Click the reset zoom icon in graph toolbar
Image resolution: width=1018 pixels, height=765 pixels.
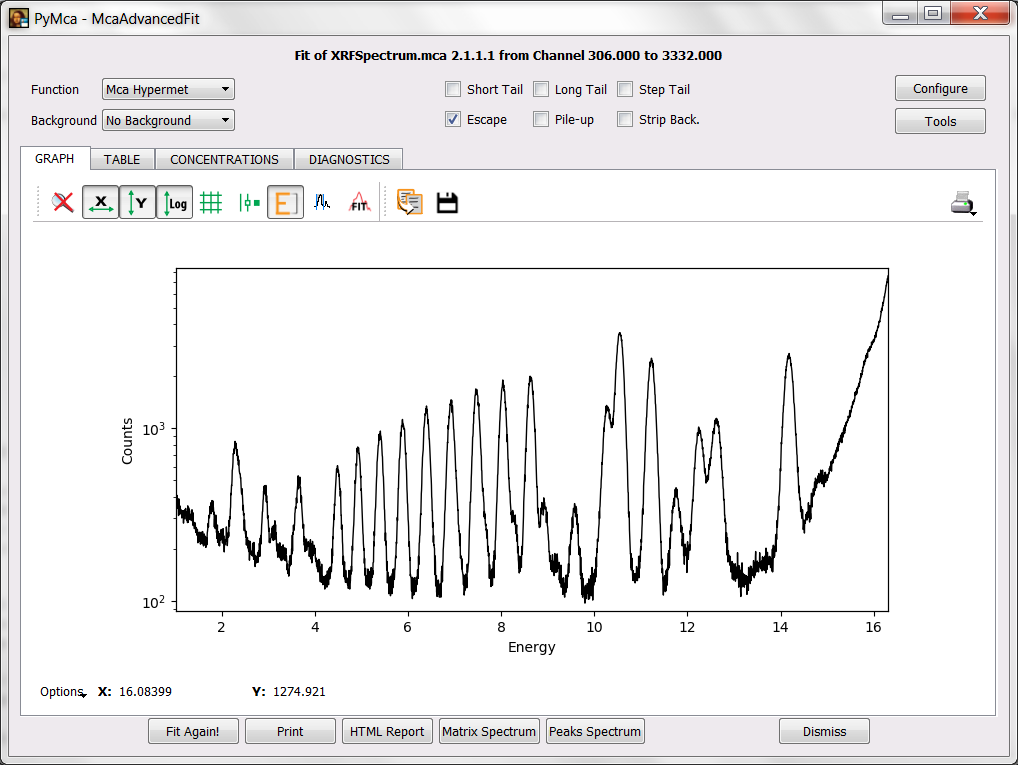tap(64, 203)
